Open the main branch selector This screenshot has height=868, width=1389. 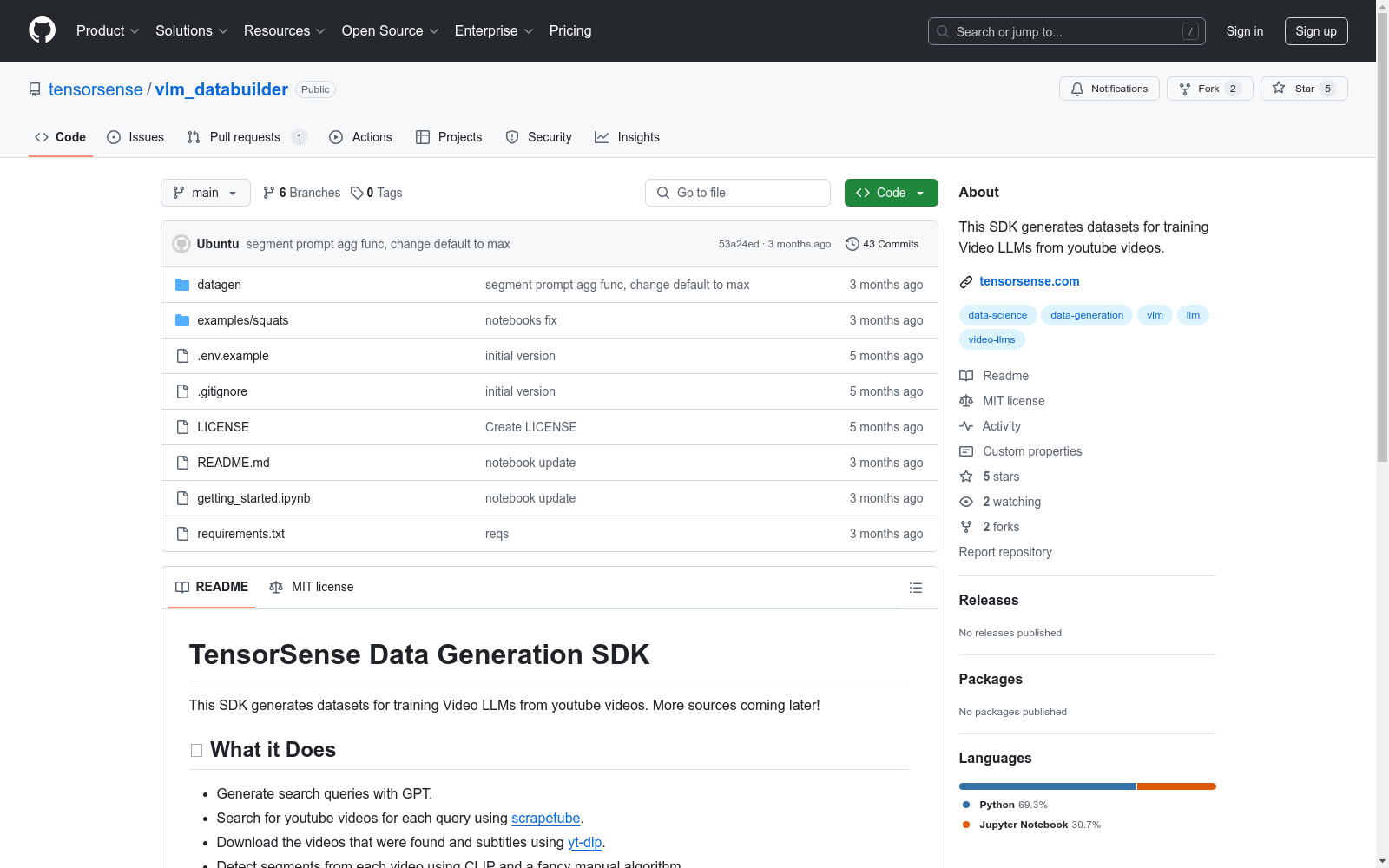(206, 193)
